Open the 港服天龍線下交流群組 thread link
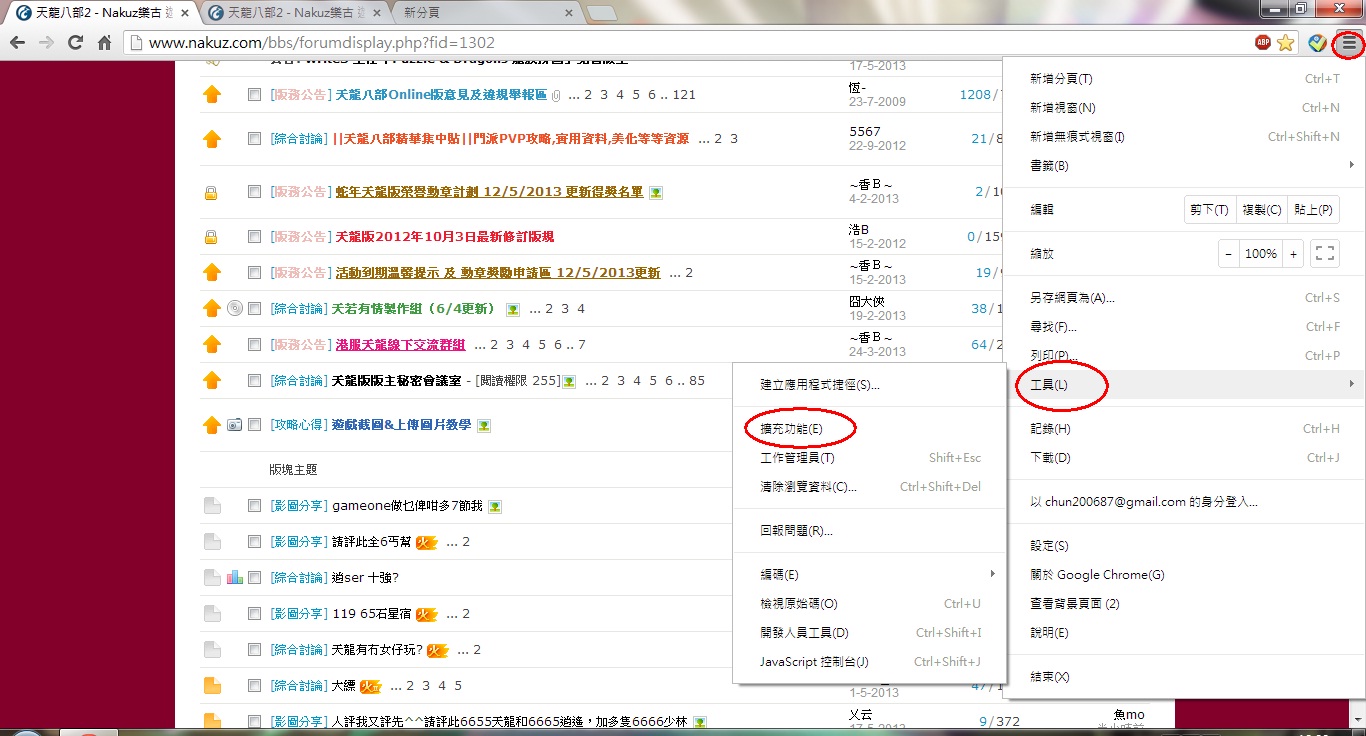The height and width of the screenshot is (736, 1366). [x=400, y=345]
